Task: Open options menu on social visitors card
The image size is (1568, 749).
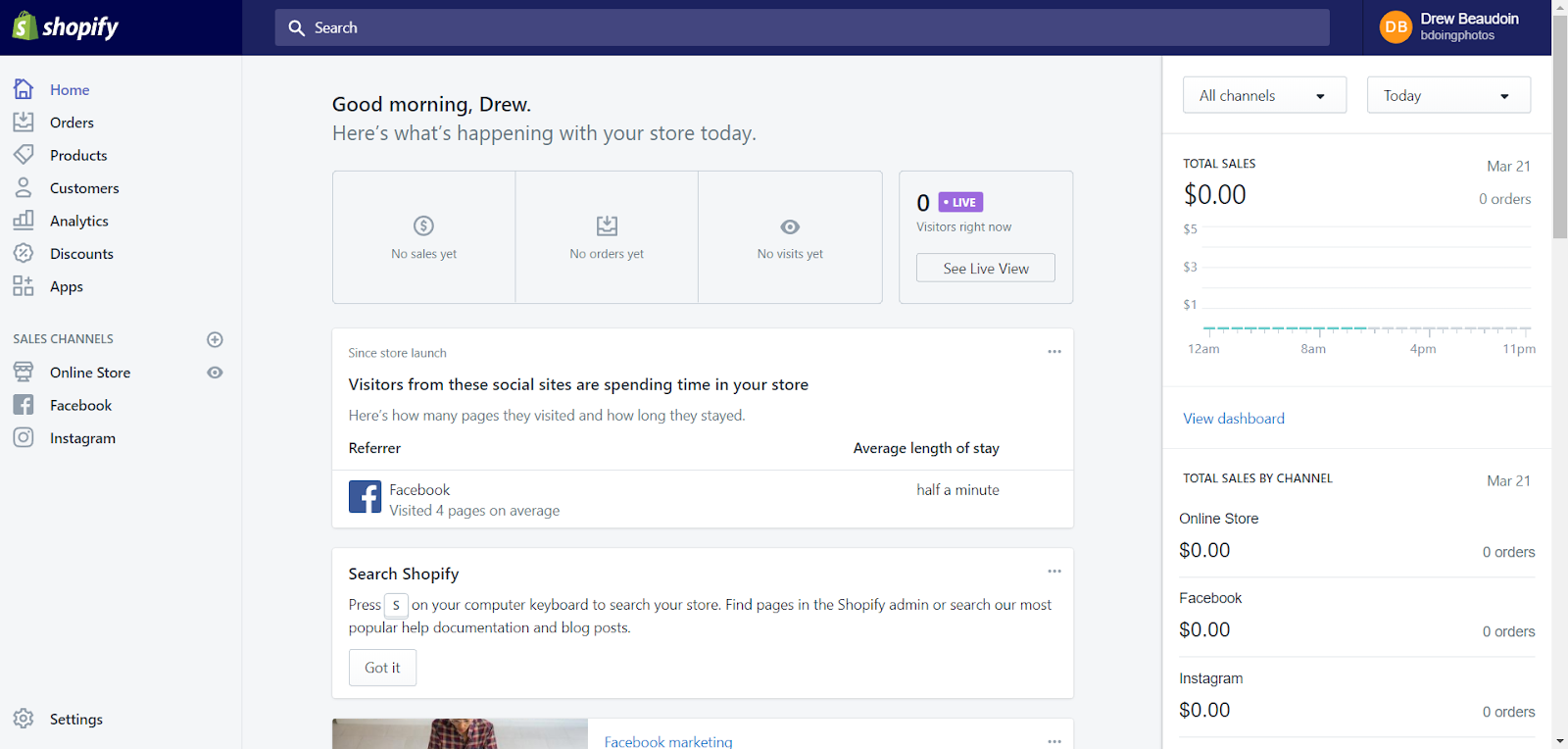Action: pos(1054,352)
